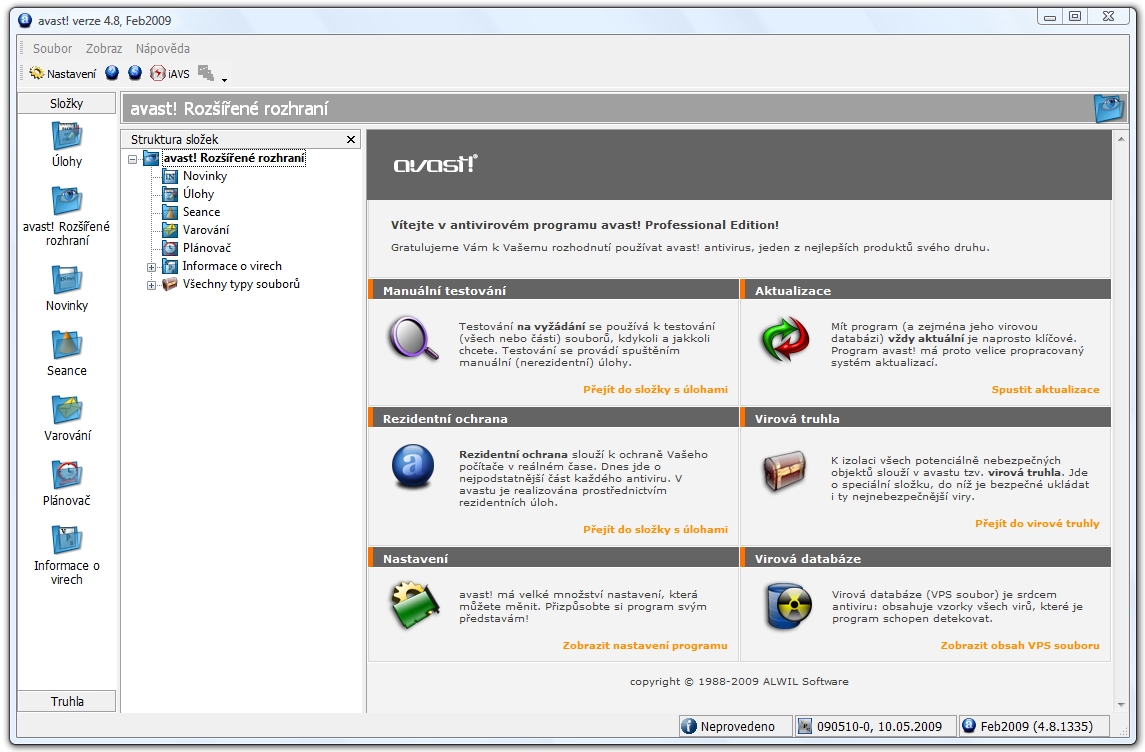The width and height of the screenshot is (1145, 752).
Task: Open Seance from the Složky sidebar icons
Action: 66,353
